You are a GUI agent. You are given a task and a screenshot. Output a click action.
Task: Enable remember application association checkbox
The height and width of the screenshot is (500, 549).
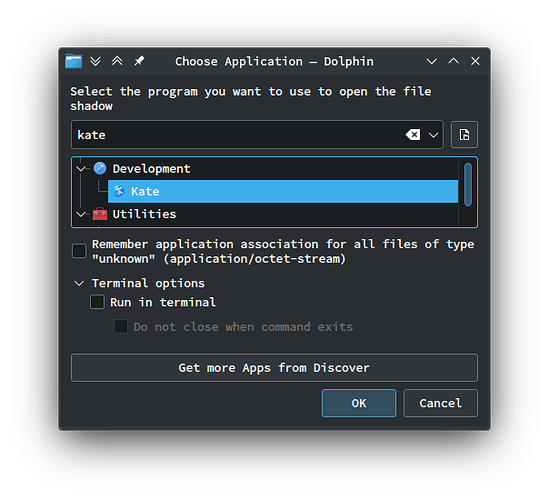point(79,251)
